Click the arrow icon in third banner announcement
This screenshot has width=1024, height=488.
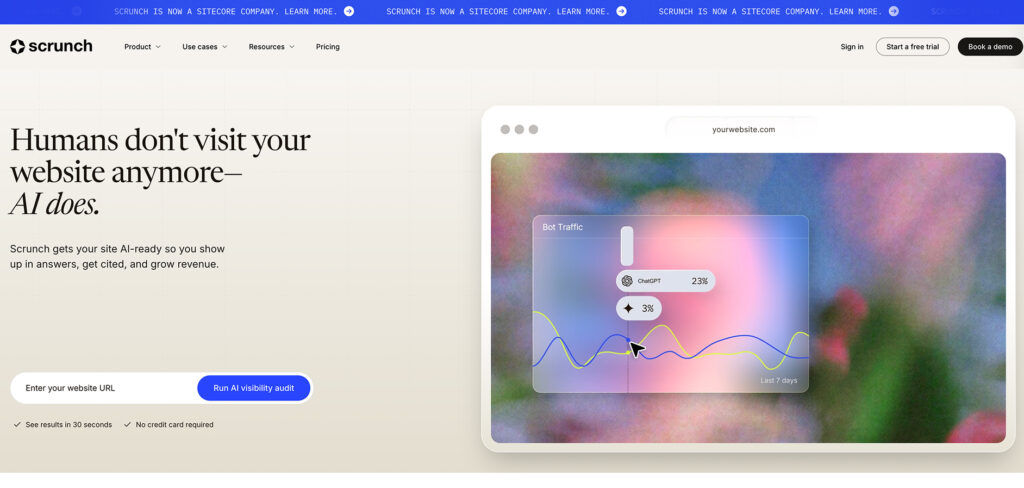tap(894, 11)
